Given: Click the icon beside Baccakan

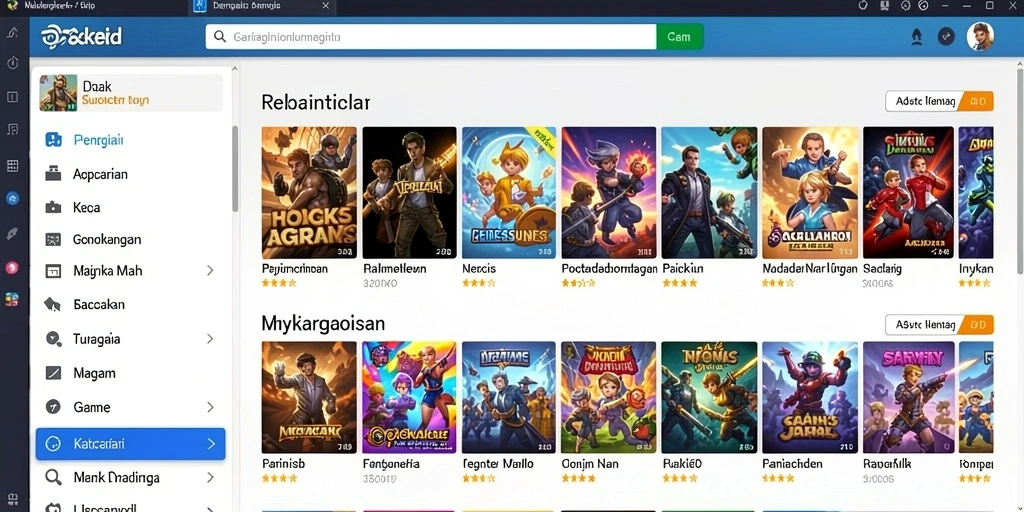Looking at the screenshot, I should tap(52, 304).
